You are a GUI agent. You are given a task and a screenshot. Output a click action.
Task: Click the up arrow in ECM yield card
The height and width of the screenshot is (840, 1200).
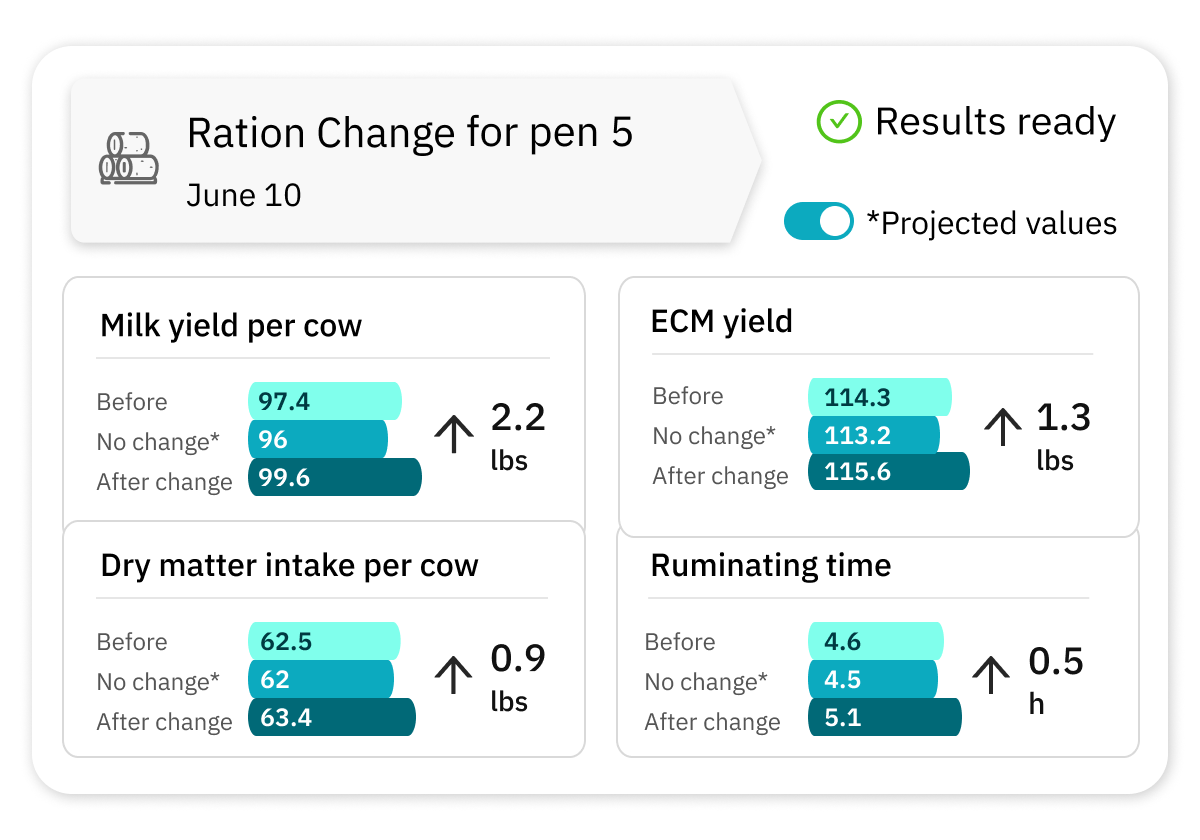click(x=1001, y=428)
